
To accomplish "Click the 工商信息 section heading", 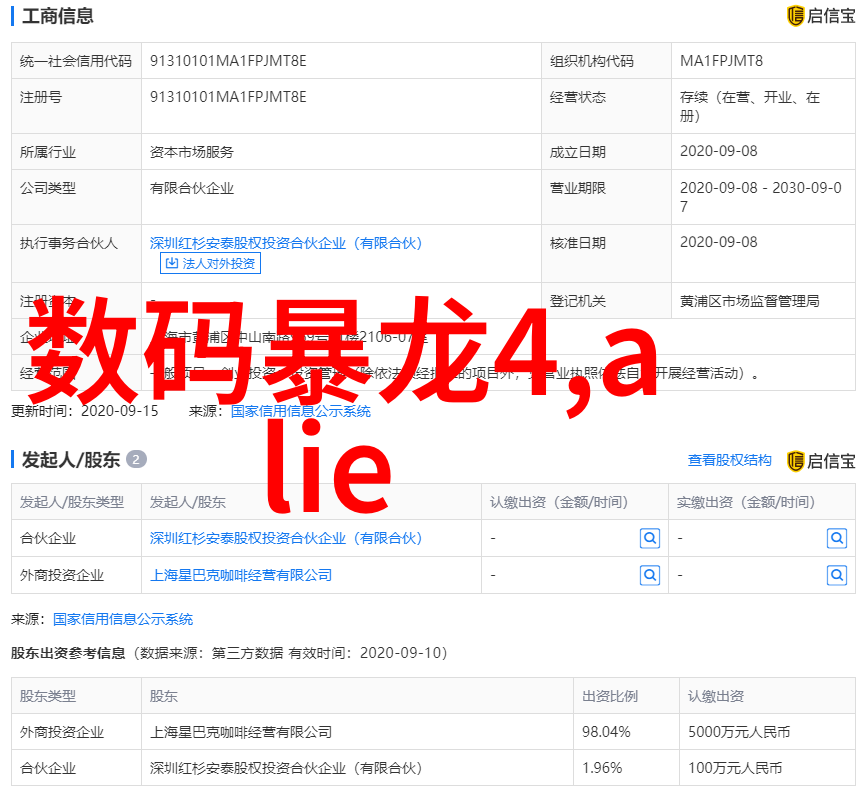I will pos(58,16).
